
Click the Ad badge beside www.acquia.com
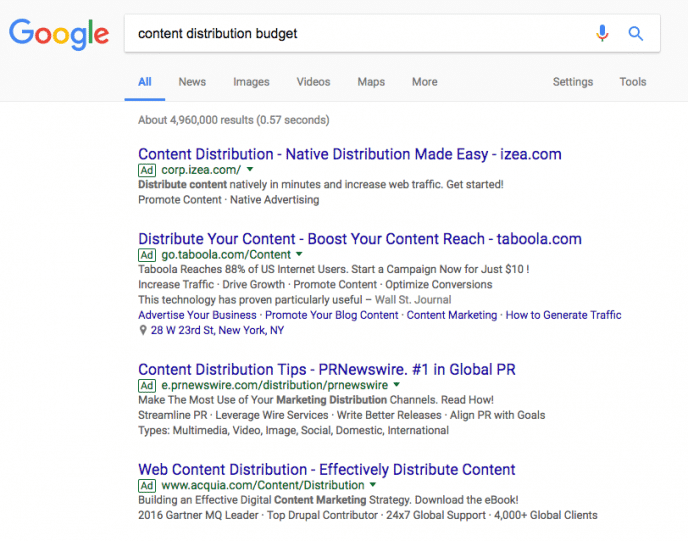[x=147, y=486]
